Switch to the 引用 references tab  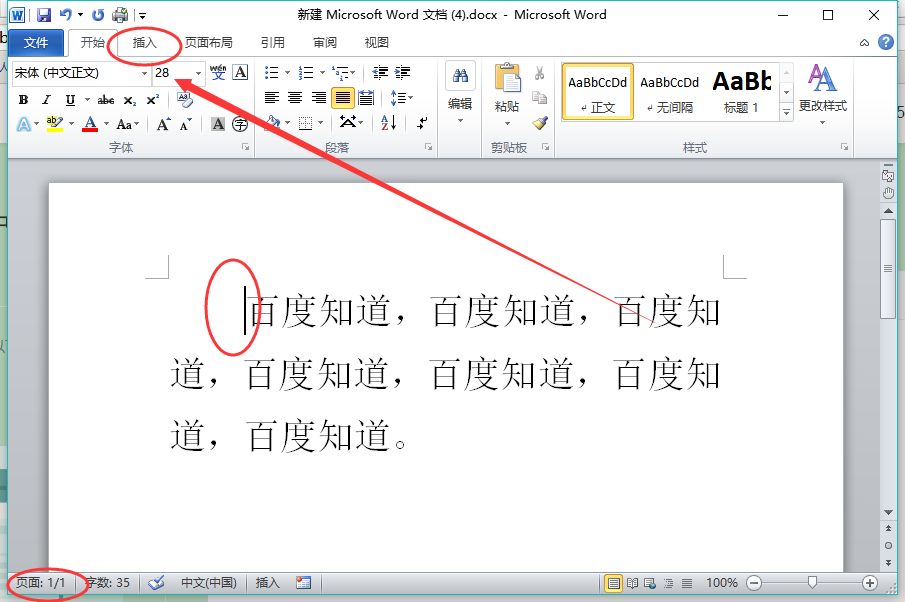(x=272, y=43)
